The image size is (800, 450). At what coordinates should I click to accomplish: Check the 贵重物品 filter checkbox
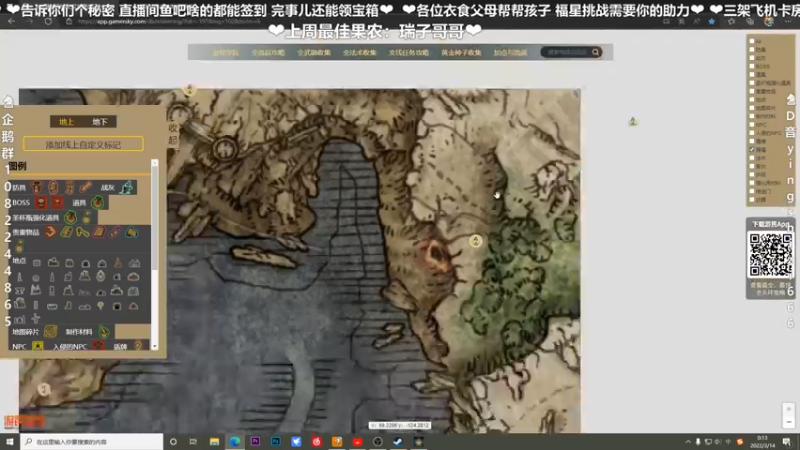752,91
